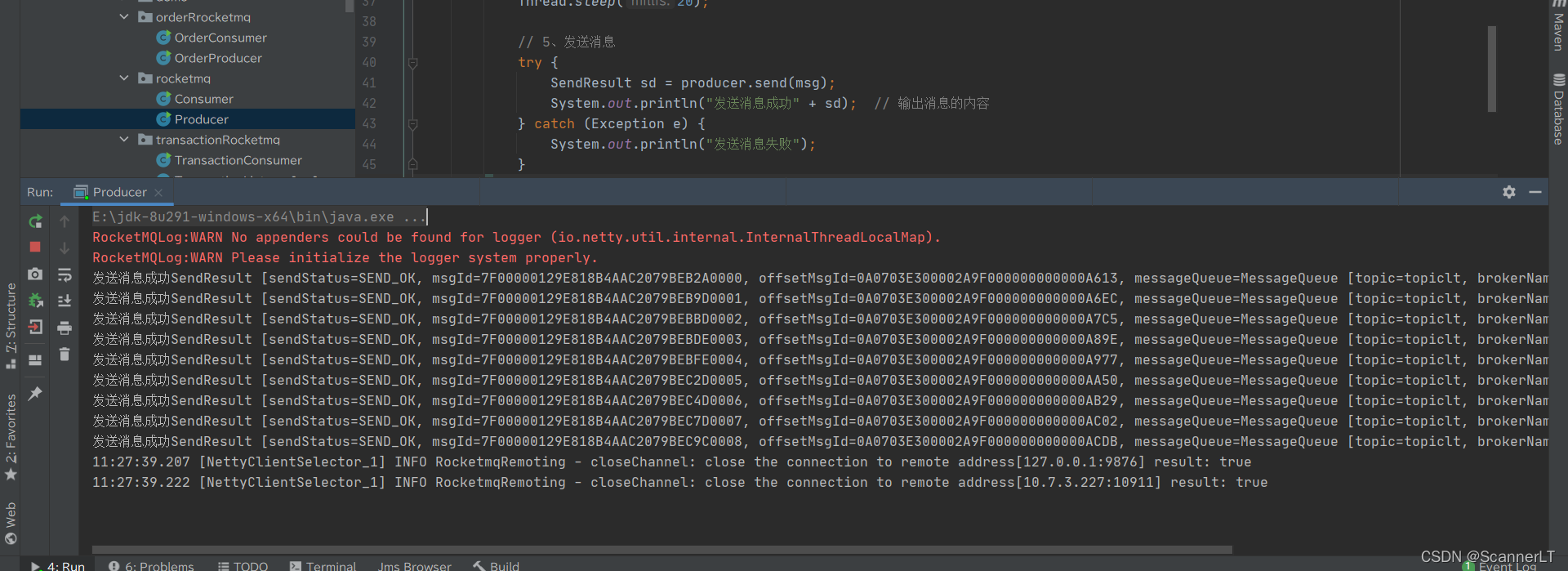Screen dimensions: 1568x571
Task: Click the editor vertical scrollbar thumb
Action: [1491, 69]
